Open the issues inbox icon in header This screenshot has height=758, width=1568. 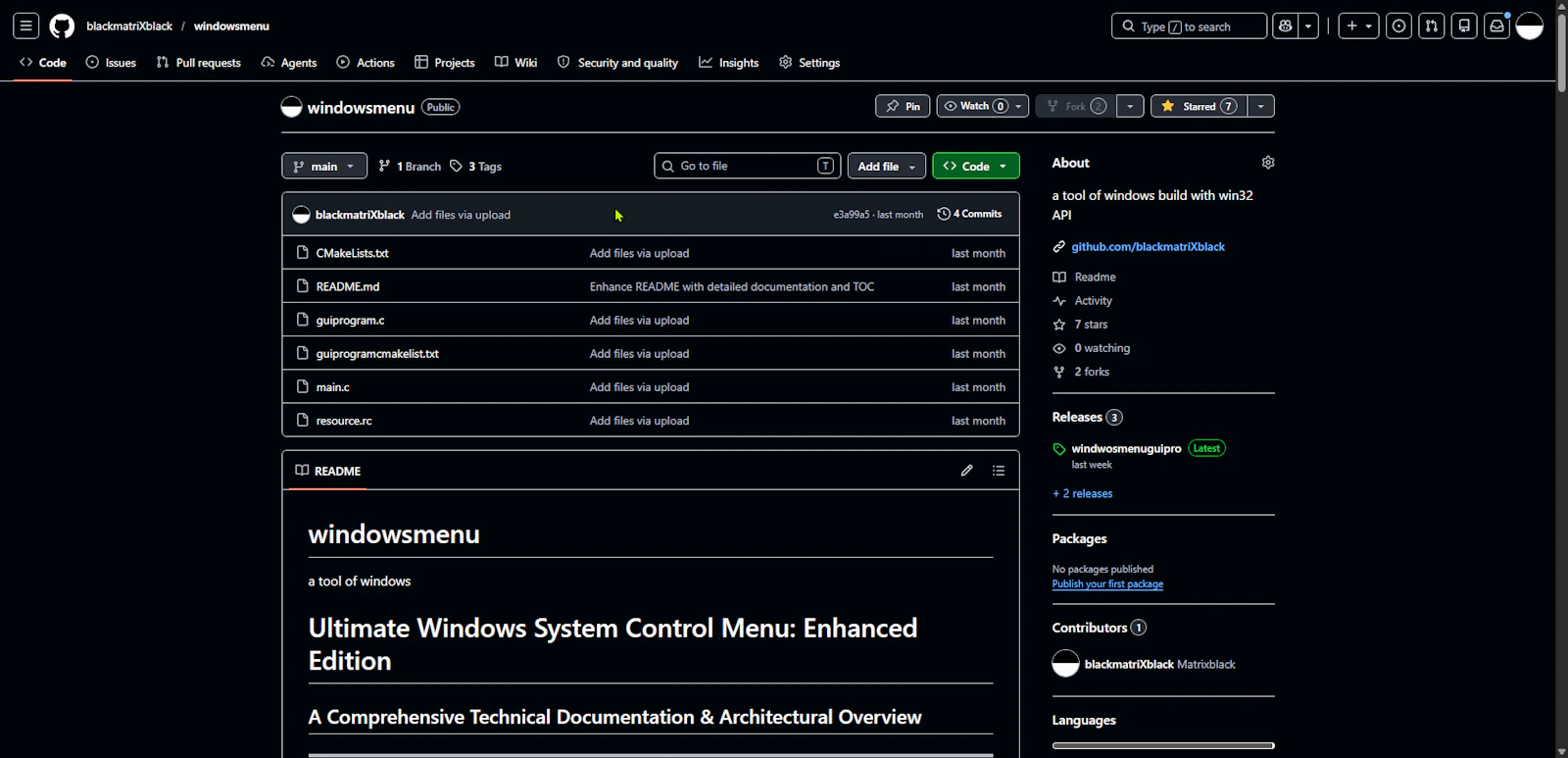pyautogui.click(x=1399, y=26)
